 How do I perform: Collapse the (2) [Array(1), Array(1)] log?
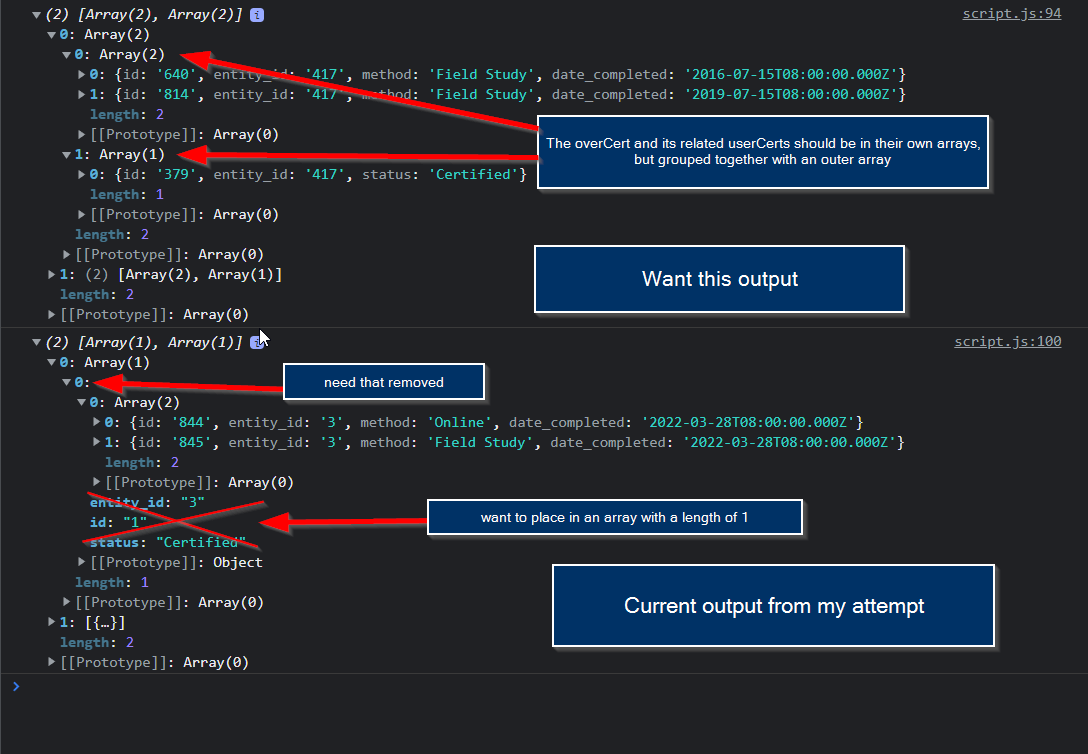[36, 342]
